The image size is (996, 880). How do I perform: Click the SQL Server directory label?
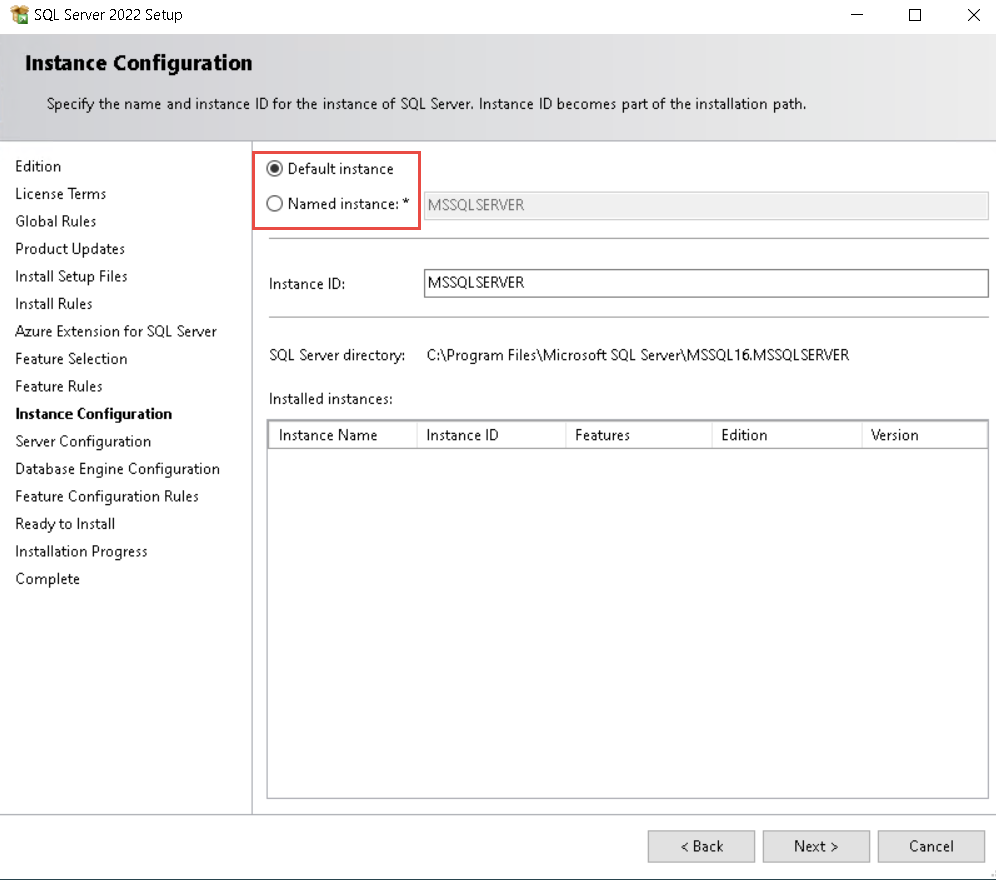pos(337,355)
